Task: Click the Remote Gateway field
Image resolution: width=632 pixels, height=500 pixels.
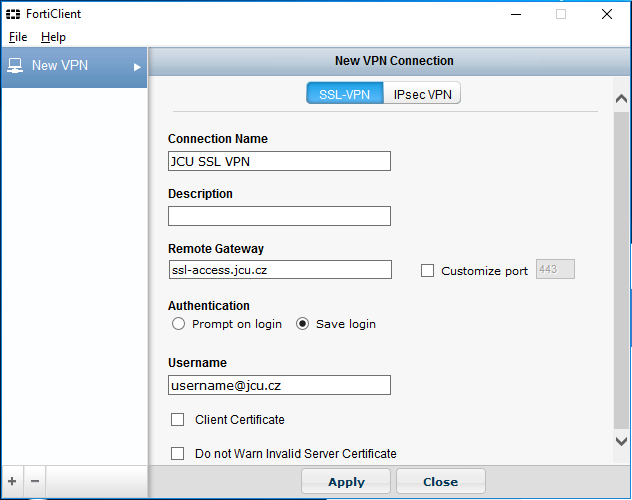Action: click(280, 270)
